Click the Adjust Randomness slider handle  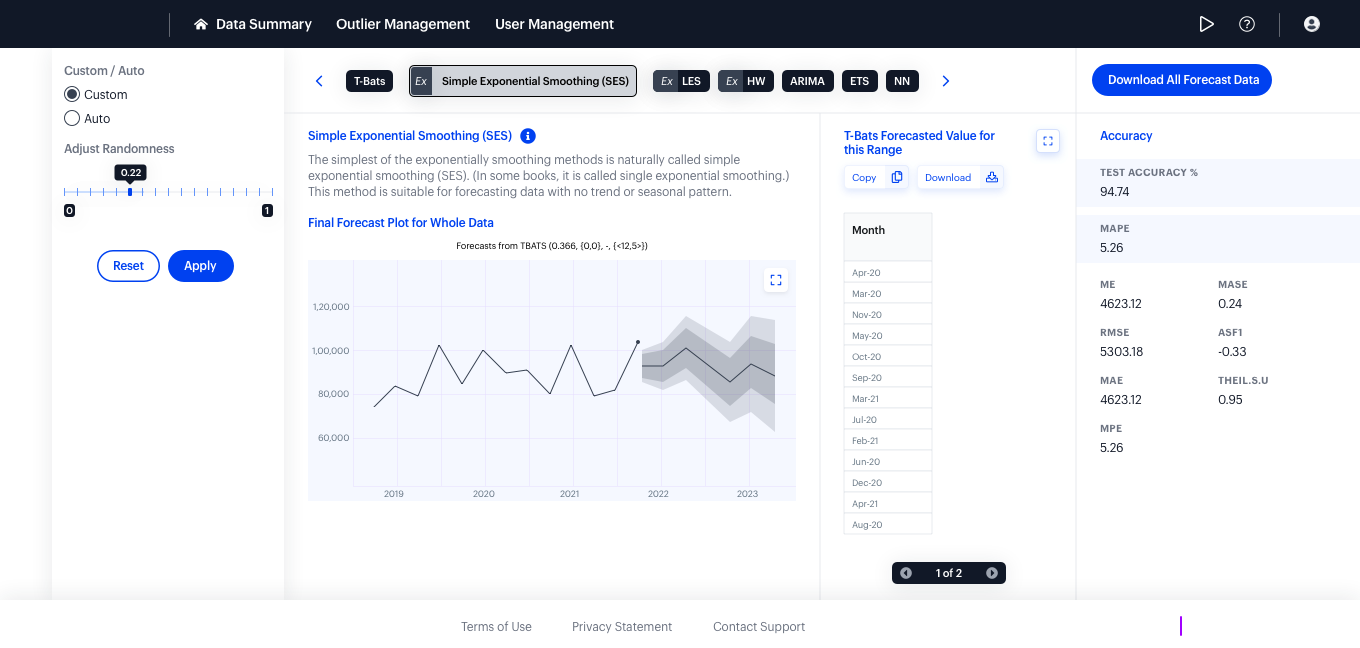pos(130,191)
